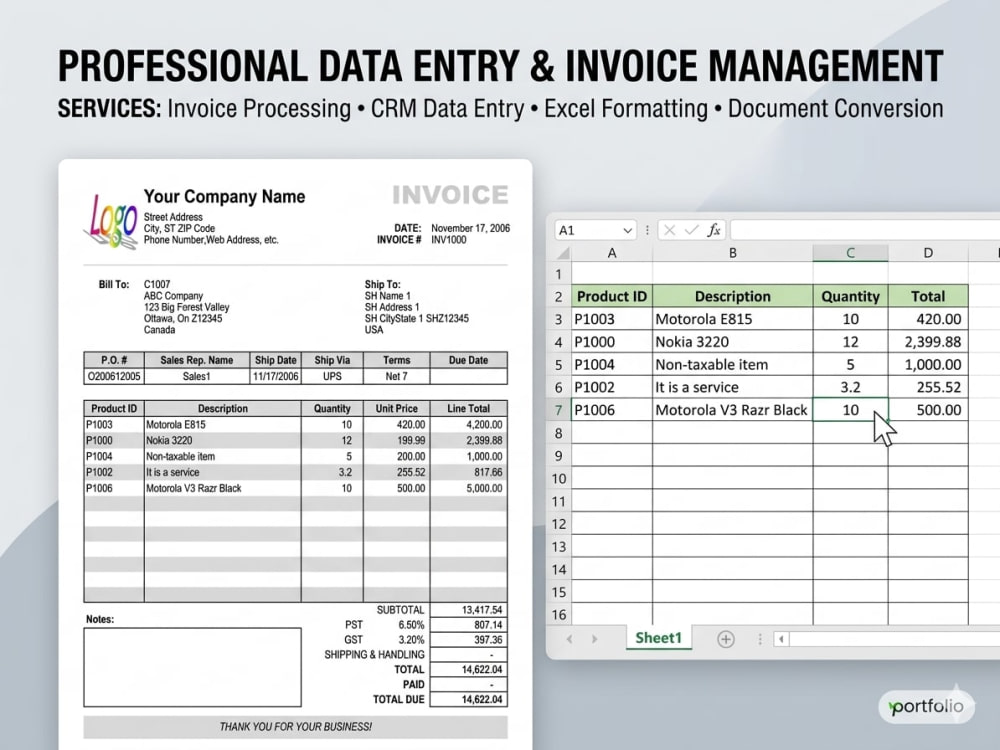Screen dimensions: 1000x750
Task: Click the PST amount 807.14
Action: coord(489,625)
